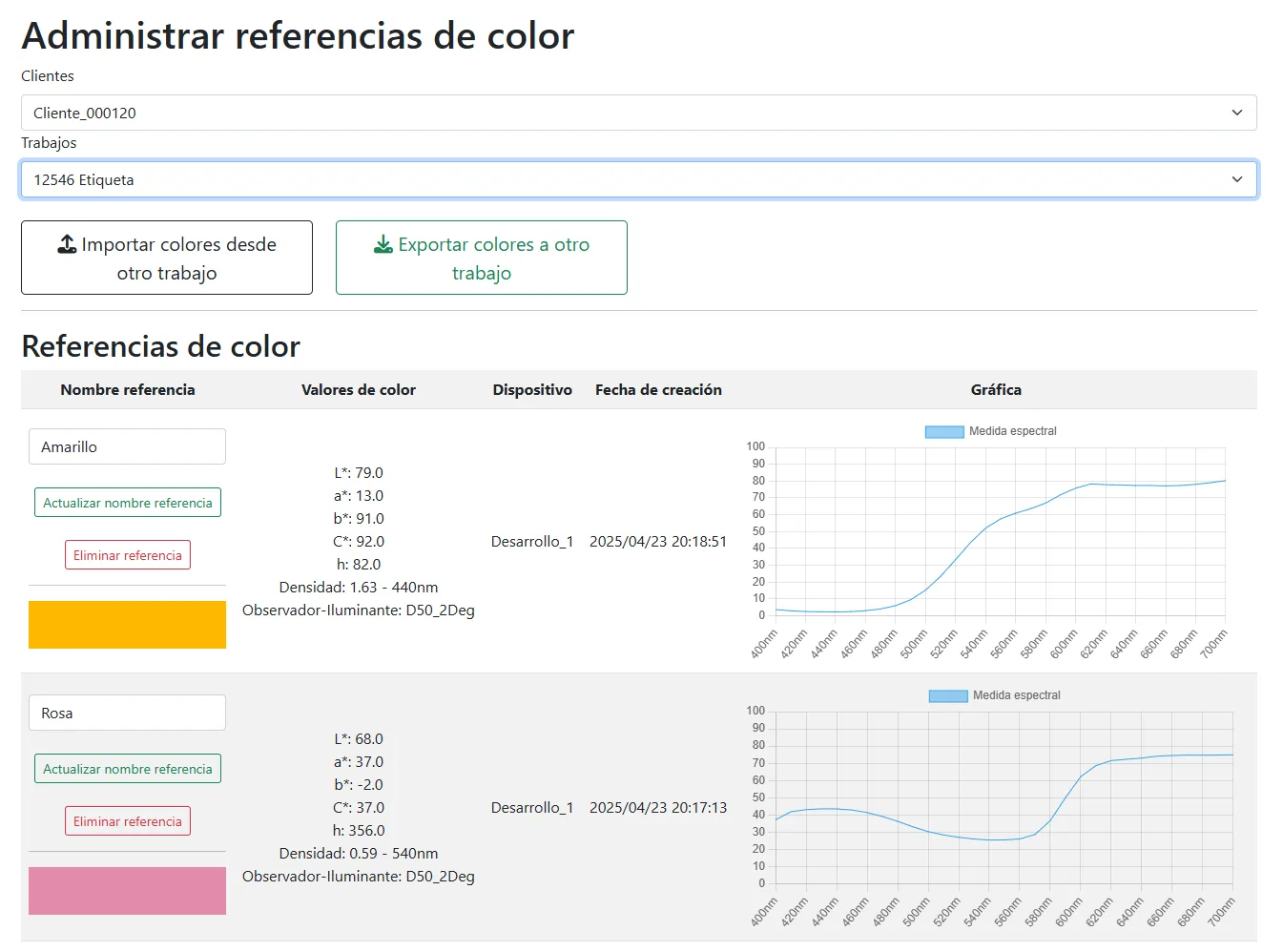Click Importar colores desde otro trabajo button
Image resolution: width=1283 pixels, height=952 pixels.
pos(167,258)
